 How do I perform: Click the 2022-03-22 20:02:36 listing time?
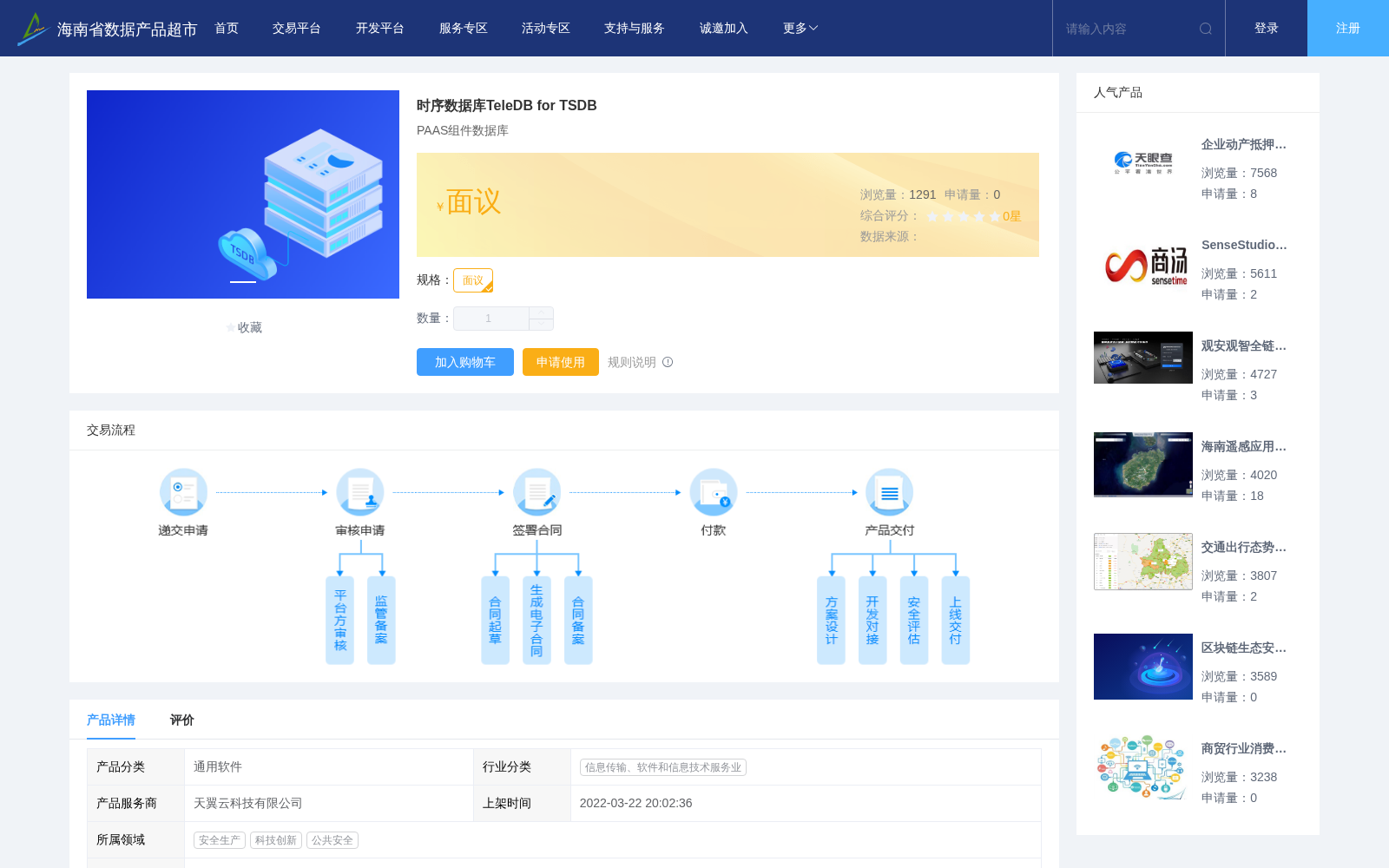click(x=636, y=803)
